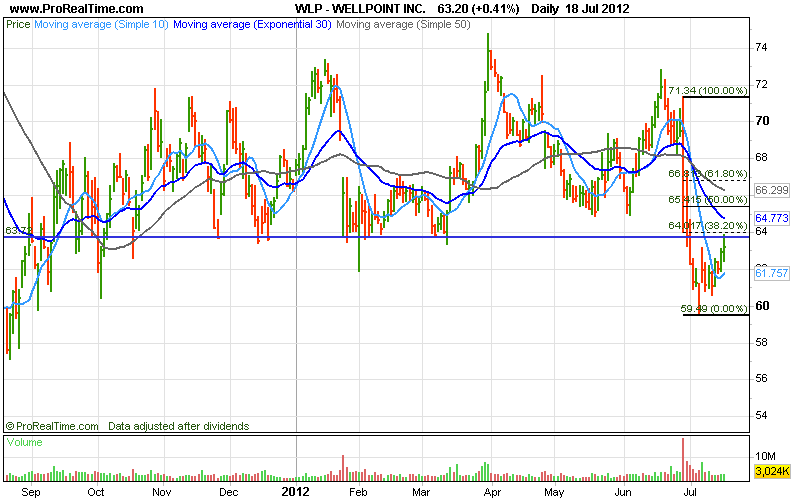Select Moving average (Simple 50) legend
The width and height of the screenshot is (800, 500).
[x=403, y=24]
